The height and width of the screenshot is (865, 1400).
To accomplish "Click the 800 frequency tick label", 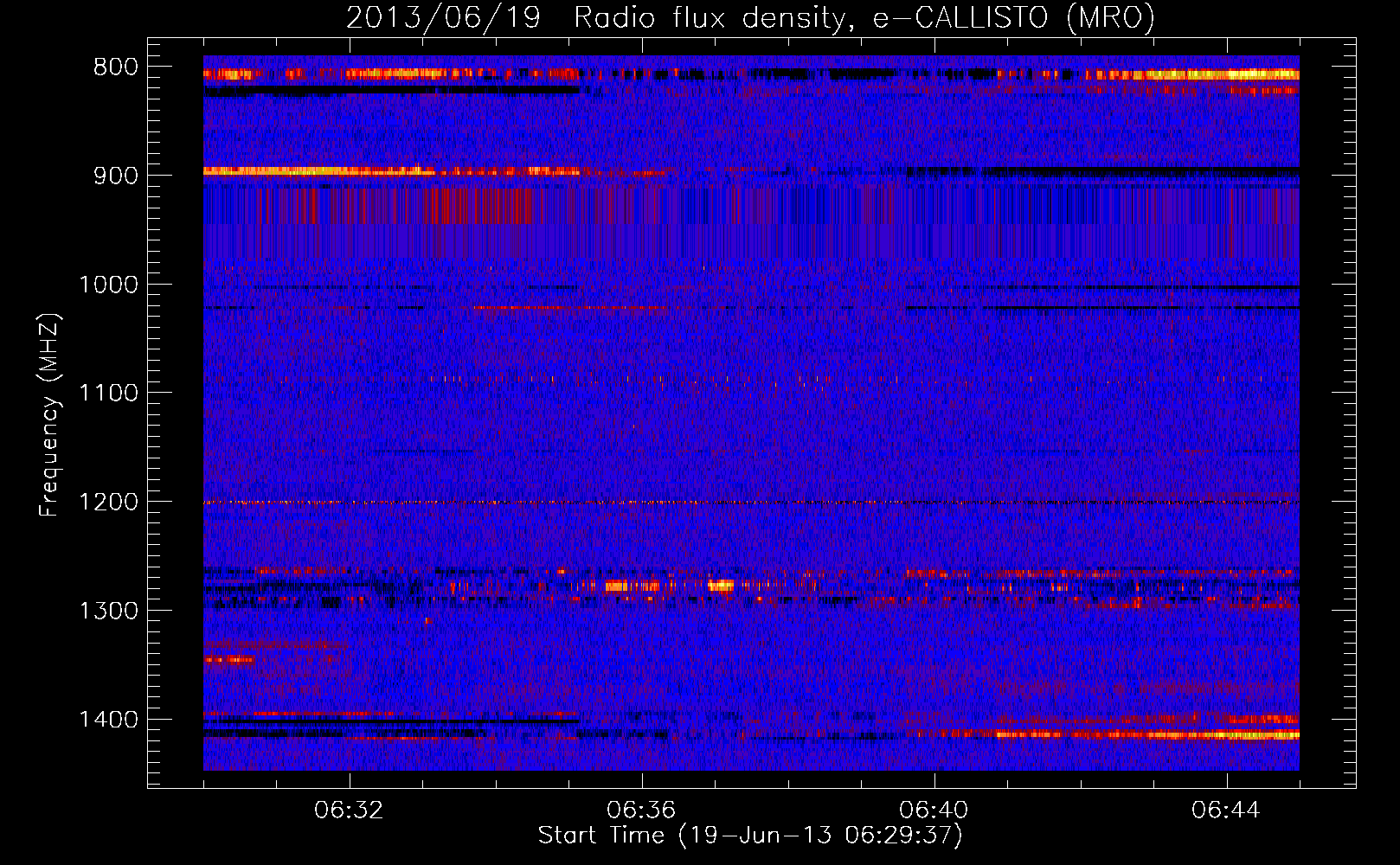I will tap(116, 67).
